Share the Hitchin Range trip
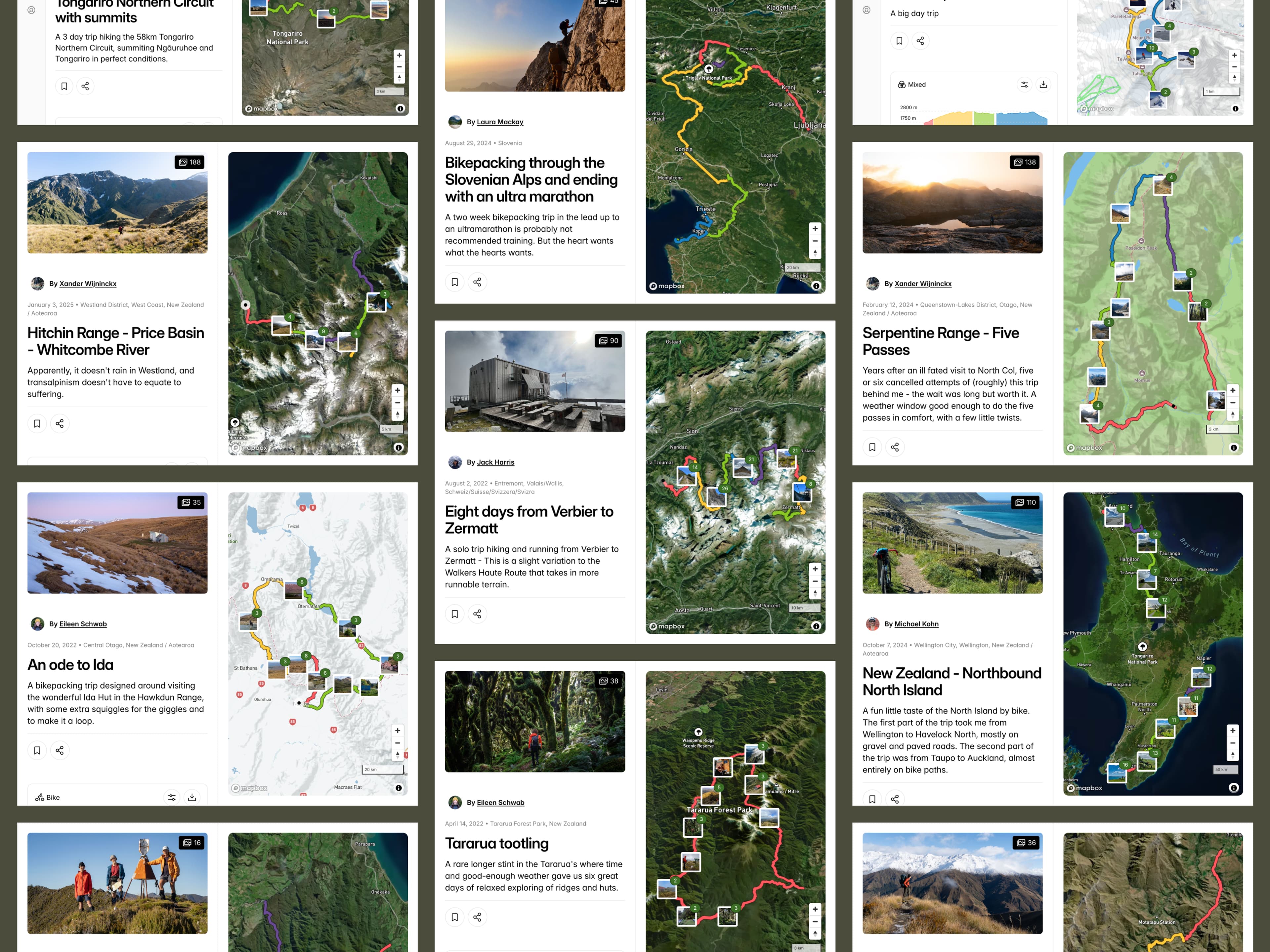 pyautogui.click(x=60, y=423)
